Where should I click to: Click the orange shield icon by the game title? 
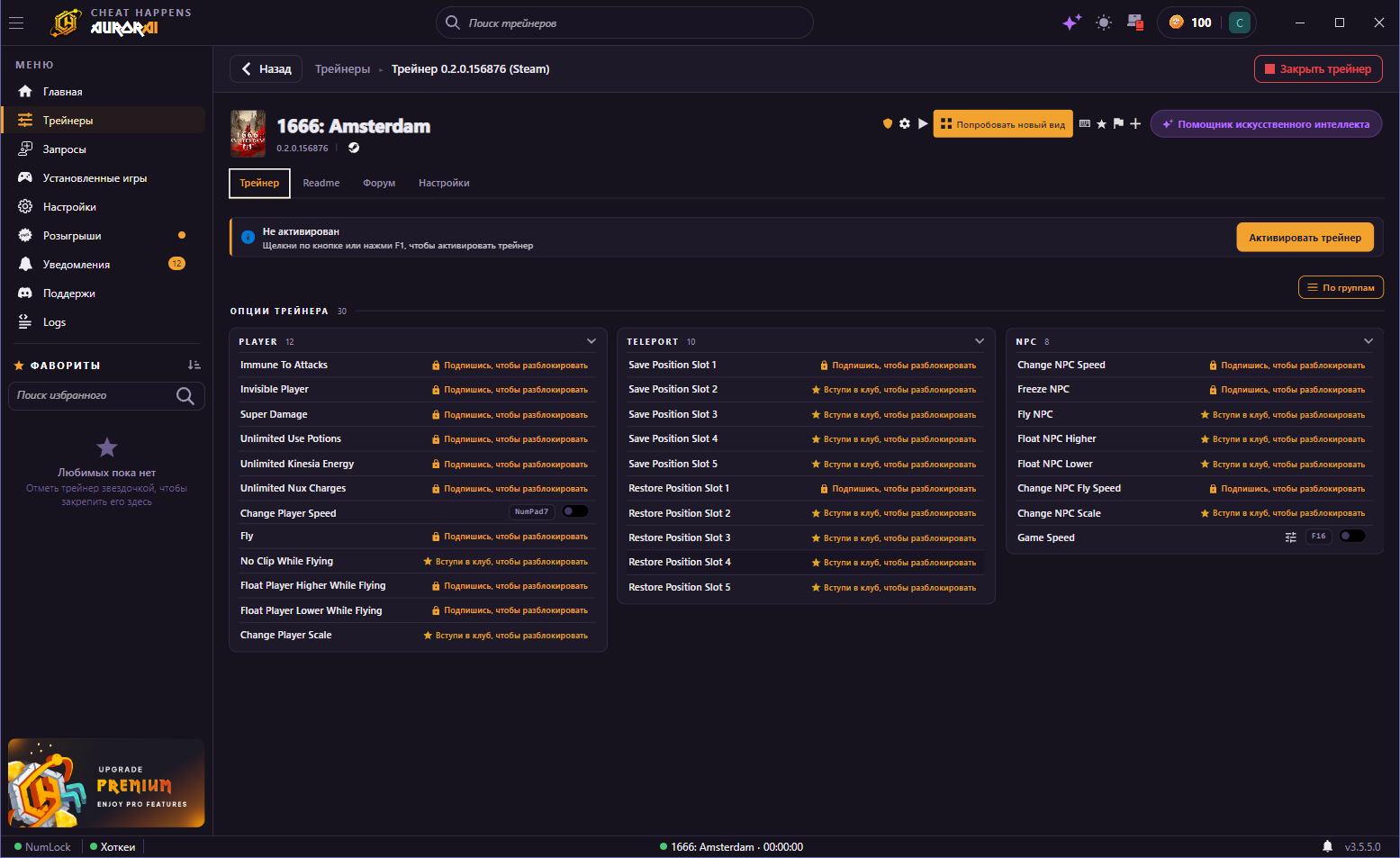point(888,123)
